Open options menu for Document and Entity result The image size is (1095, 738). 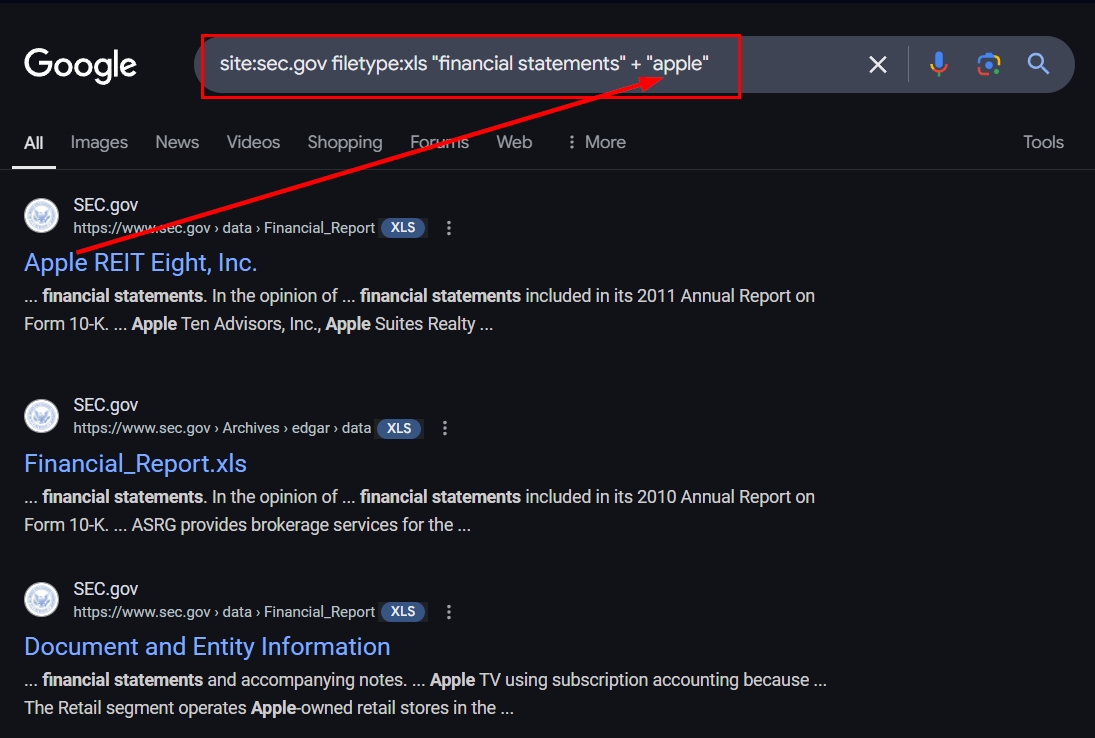click(449, 612)
